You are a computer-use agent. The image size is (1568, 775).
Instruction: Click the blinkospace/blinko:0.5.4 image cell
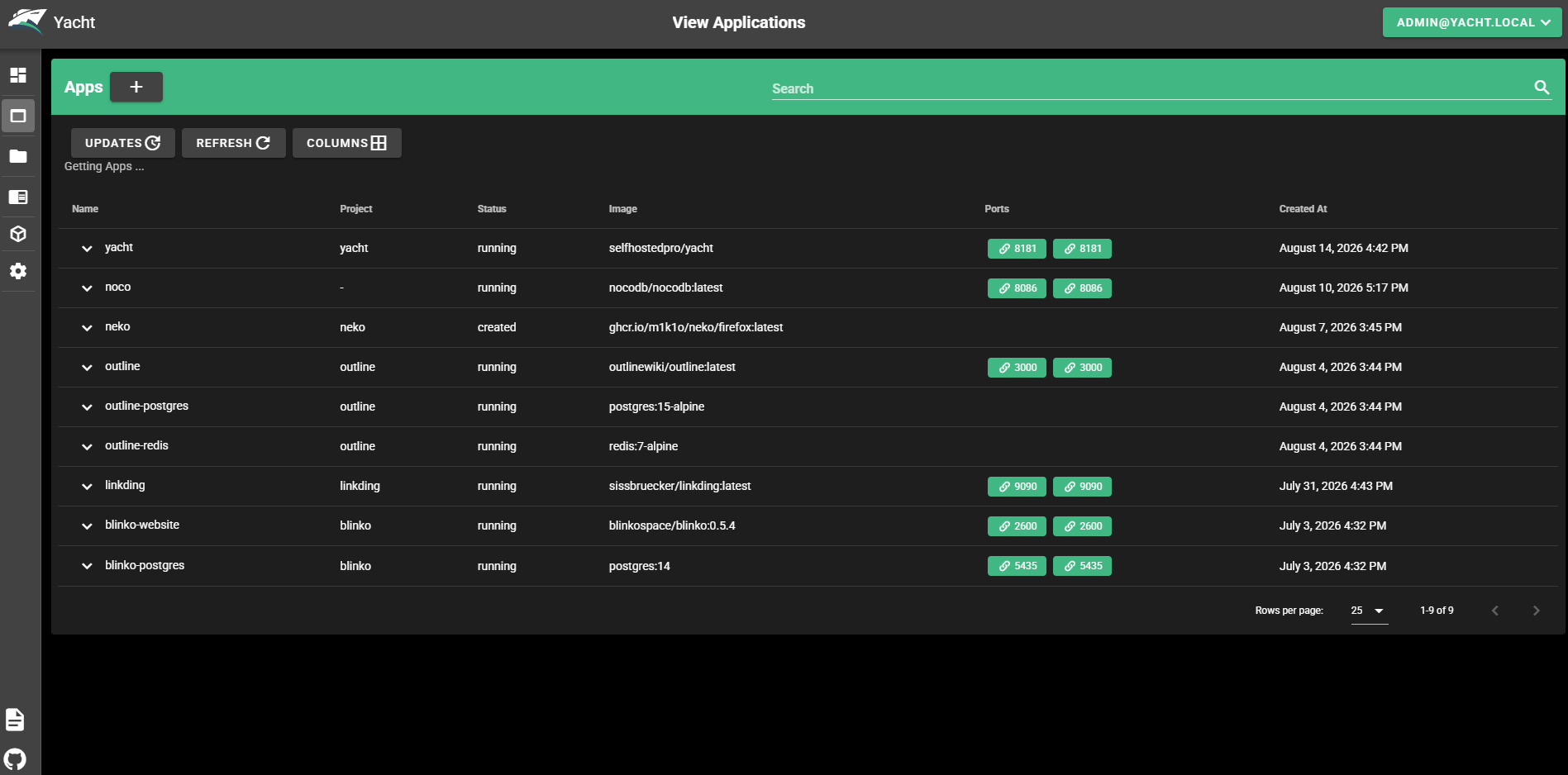click(x=672, y=525)
